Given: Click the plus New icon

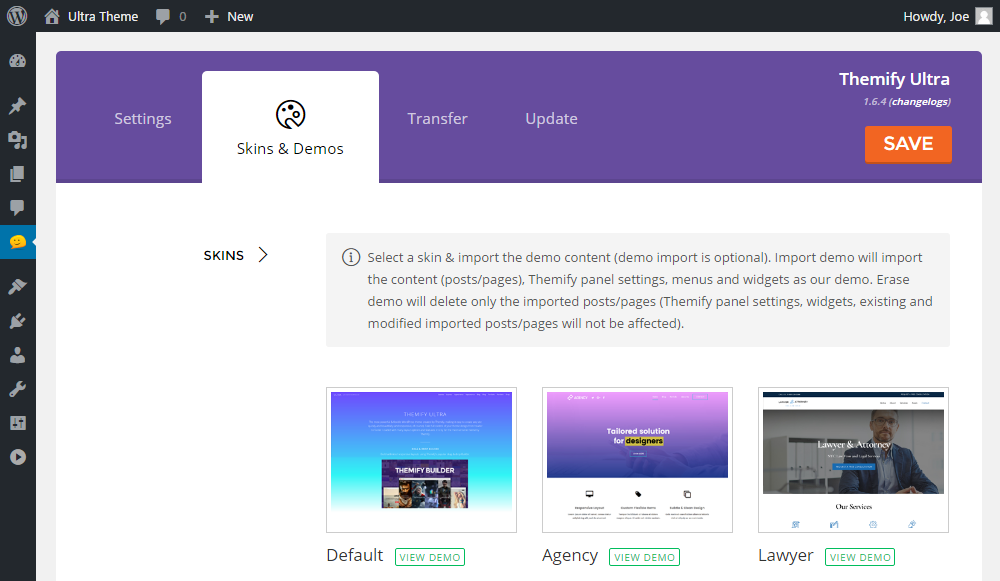Looking at the screenshot, I should [212, 17].
